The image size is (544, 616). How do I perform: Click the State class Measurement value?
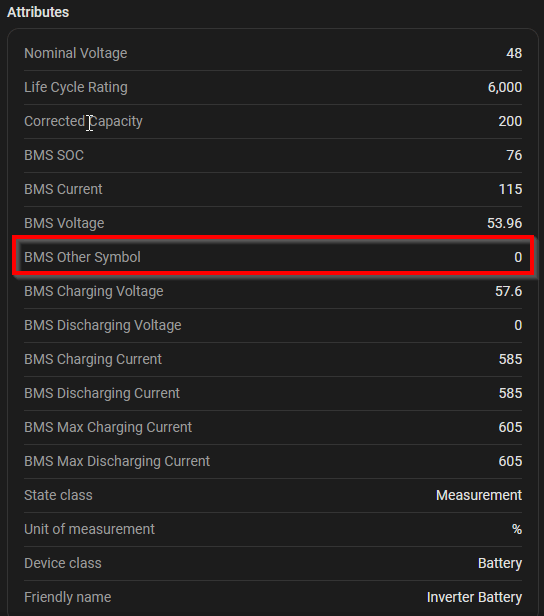pos(479,495)
